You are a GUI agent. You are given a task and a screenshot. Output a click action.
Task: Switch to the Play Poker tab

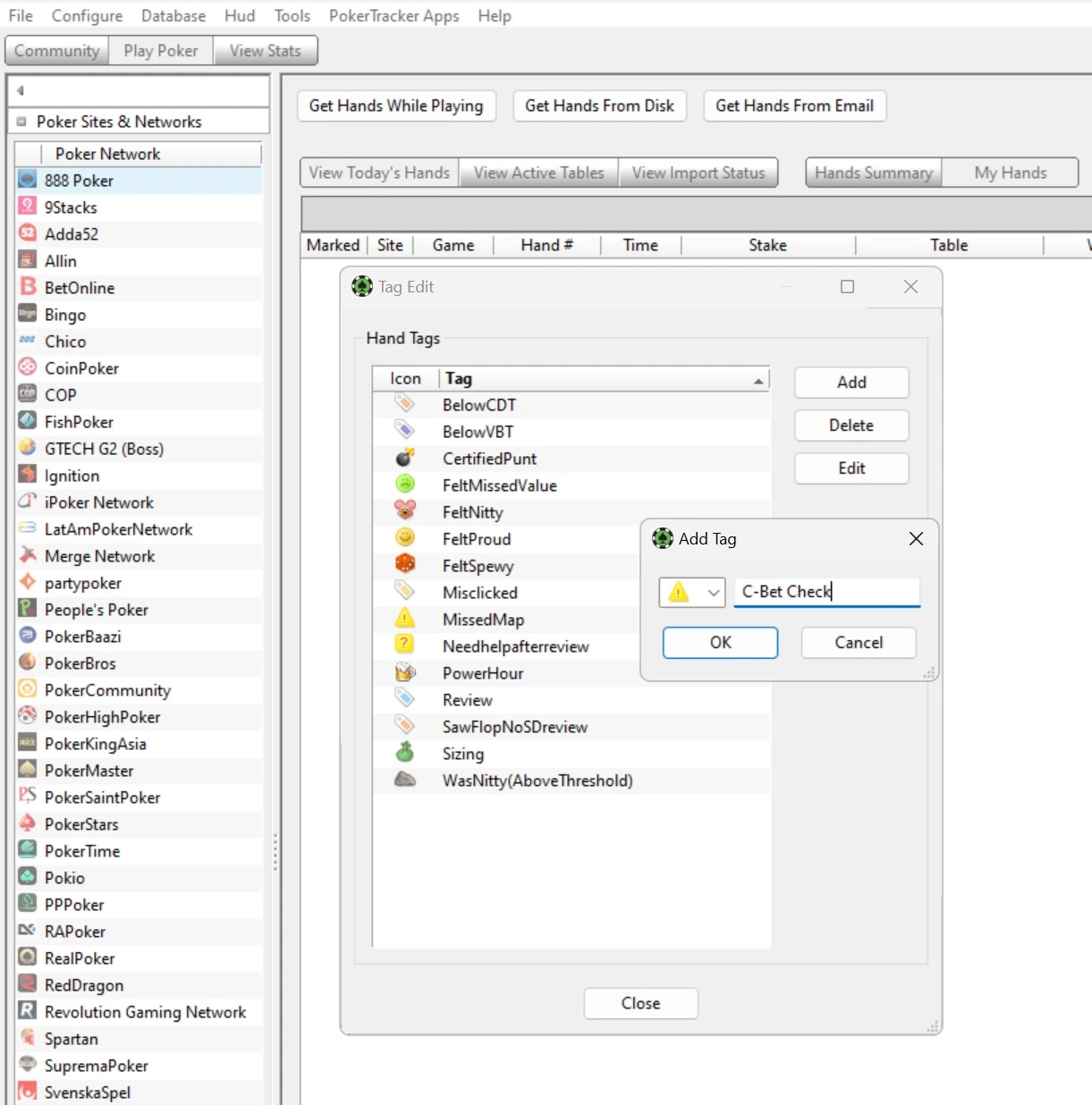161,51
